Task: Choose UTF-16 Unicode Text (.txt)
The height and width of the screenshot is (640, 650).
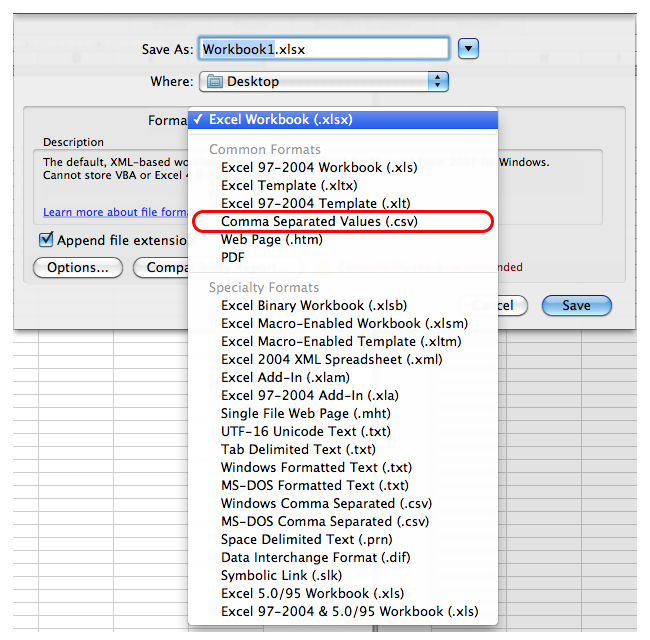Action: click(x=343, y=432)
